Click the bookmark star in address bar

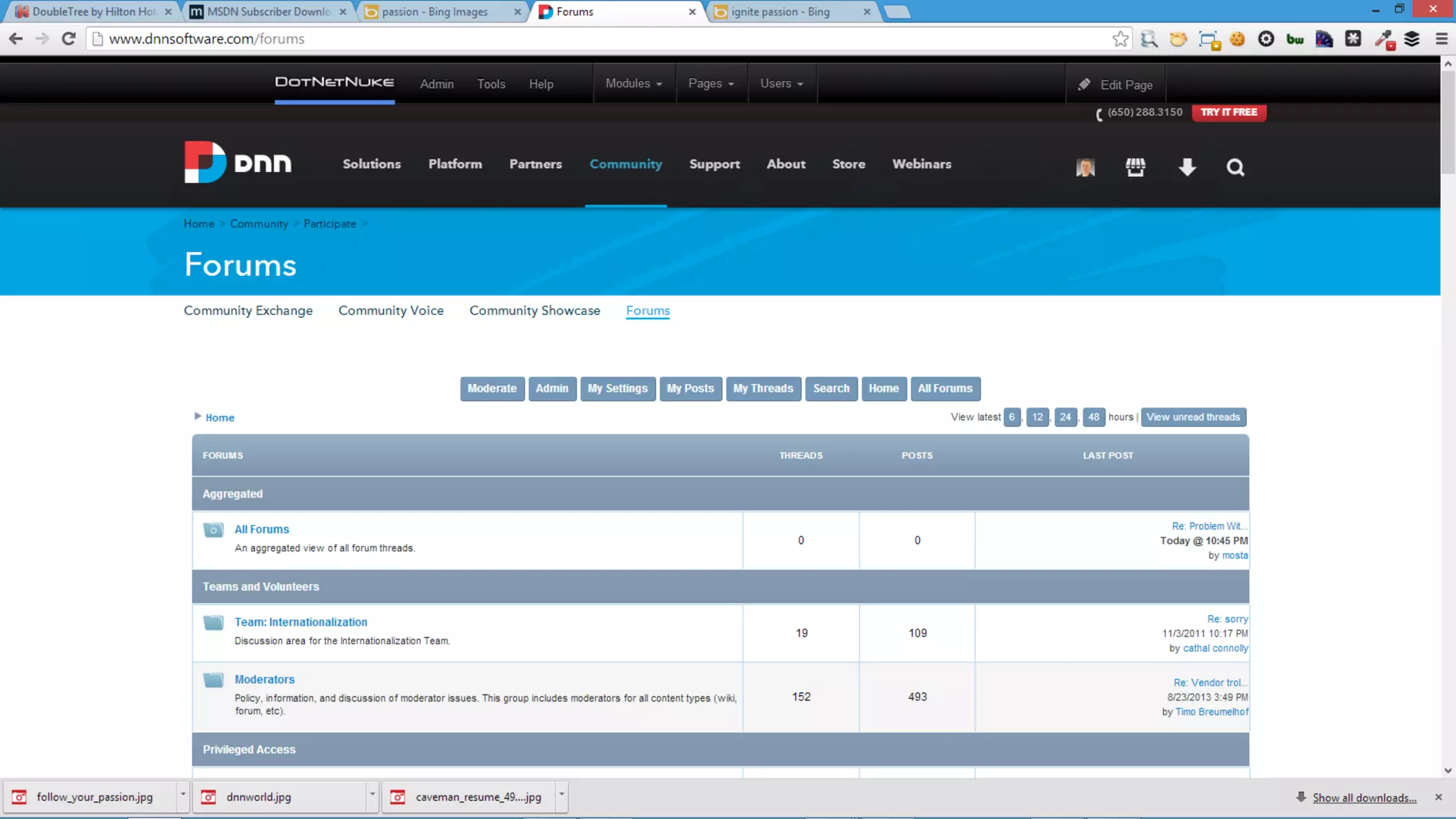(1120, 39)
